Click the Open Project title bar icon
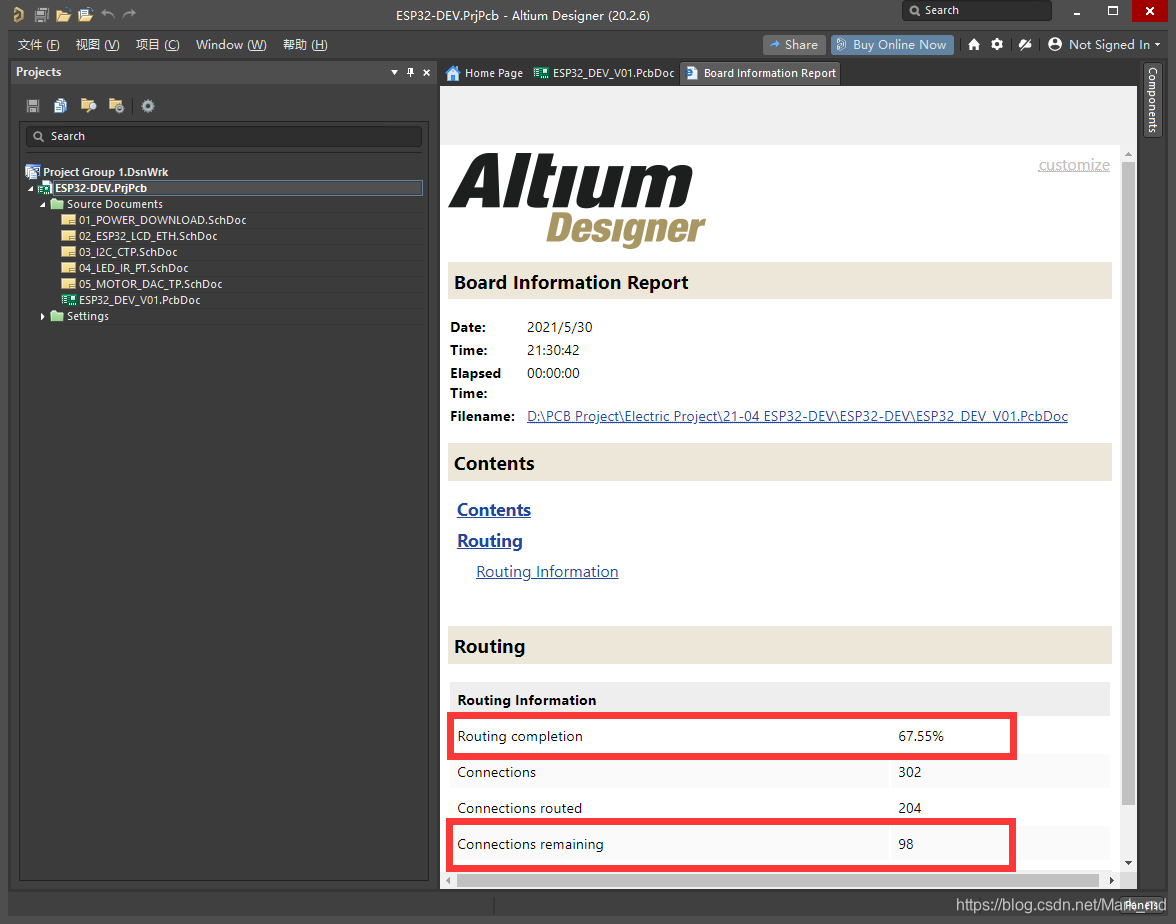Screen dimensions: 1176x924 [86, 14]
